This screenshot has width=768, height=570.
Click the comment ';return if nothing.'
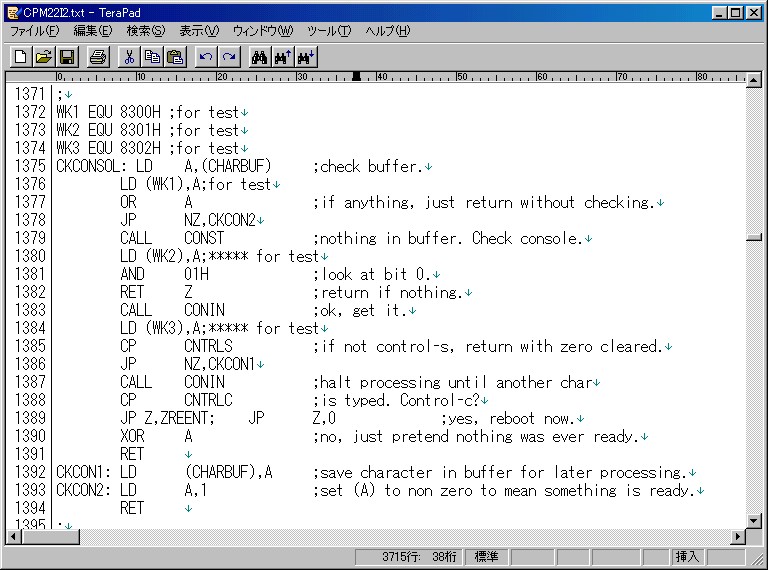pos(388,292)
